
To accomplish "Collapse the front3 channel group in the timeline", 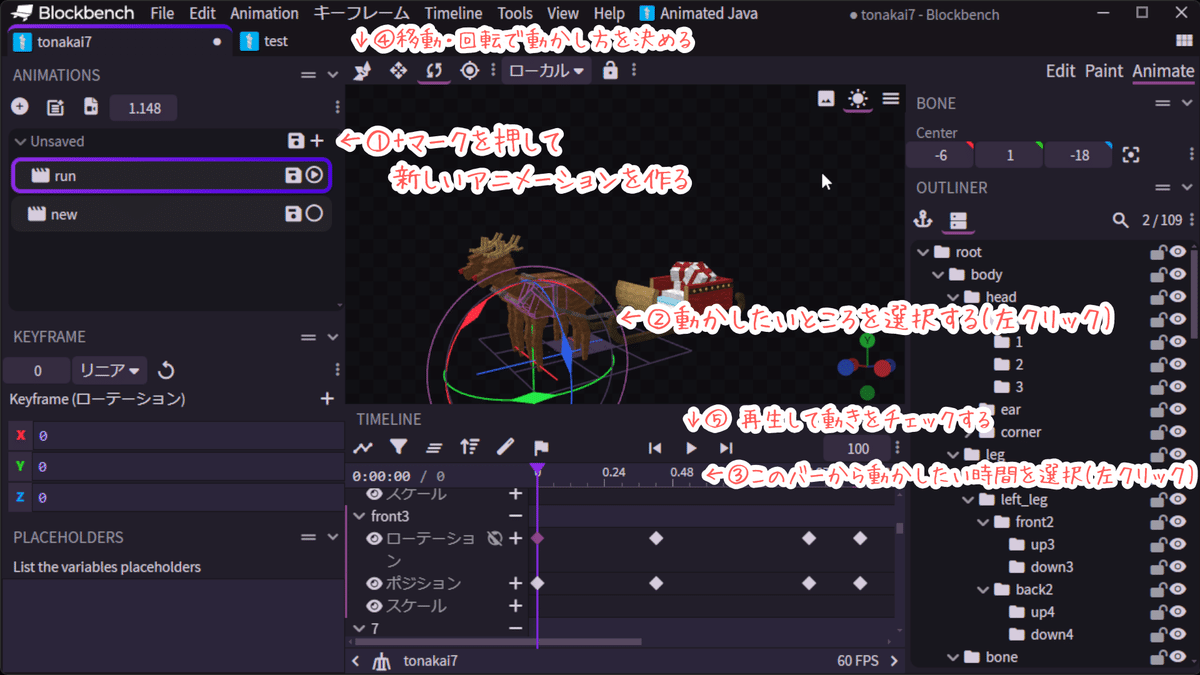I will pos(358,515).
